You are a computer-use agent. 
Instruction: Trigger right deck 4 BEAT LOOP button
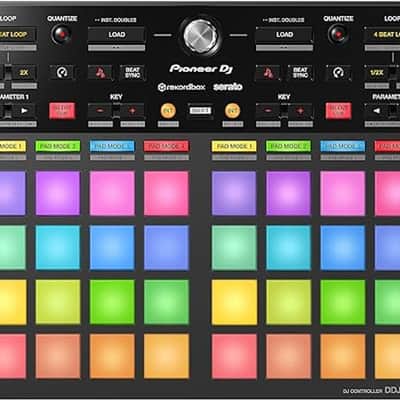click(382, 35)
